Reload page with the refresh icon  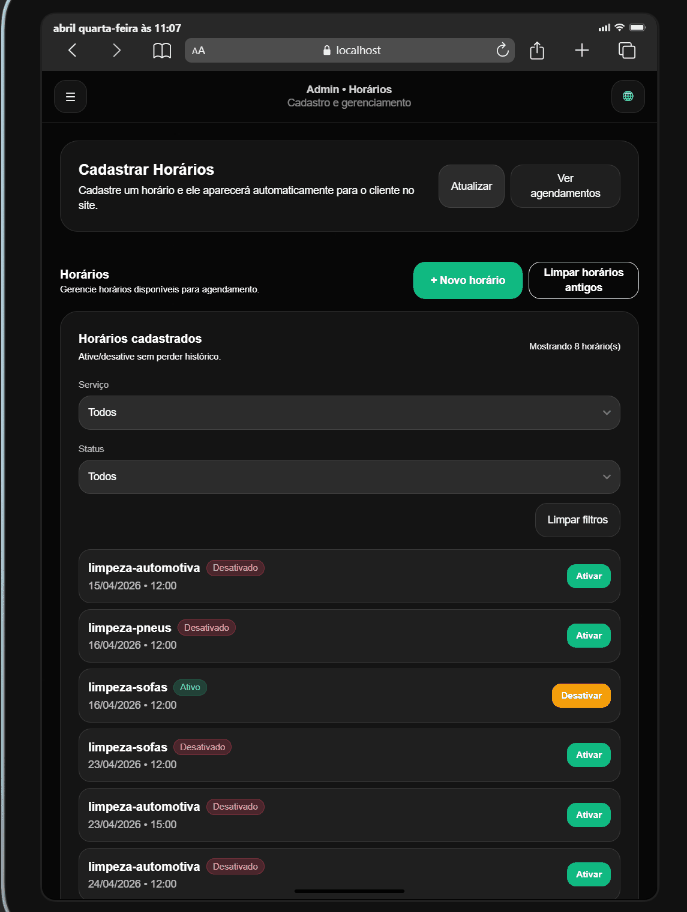[502, 50]
